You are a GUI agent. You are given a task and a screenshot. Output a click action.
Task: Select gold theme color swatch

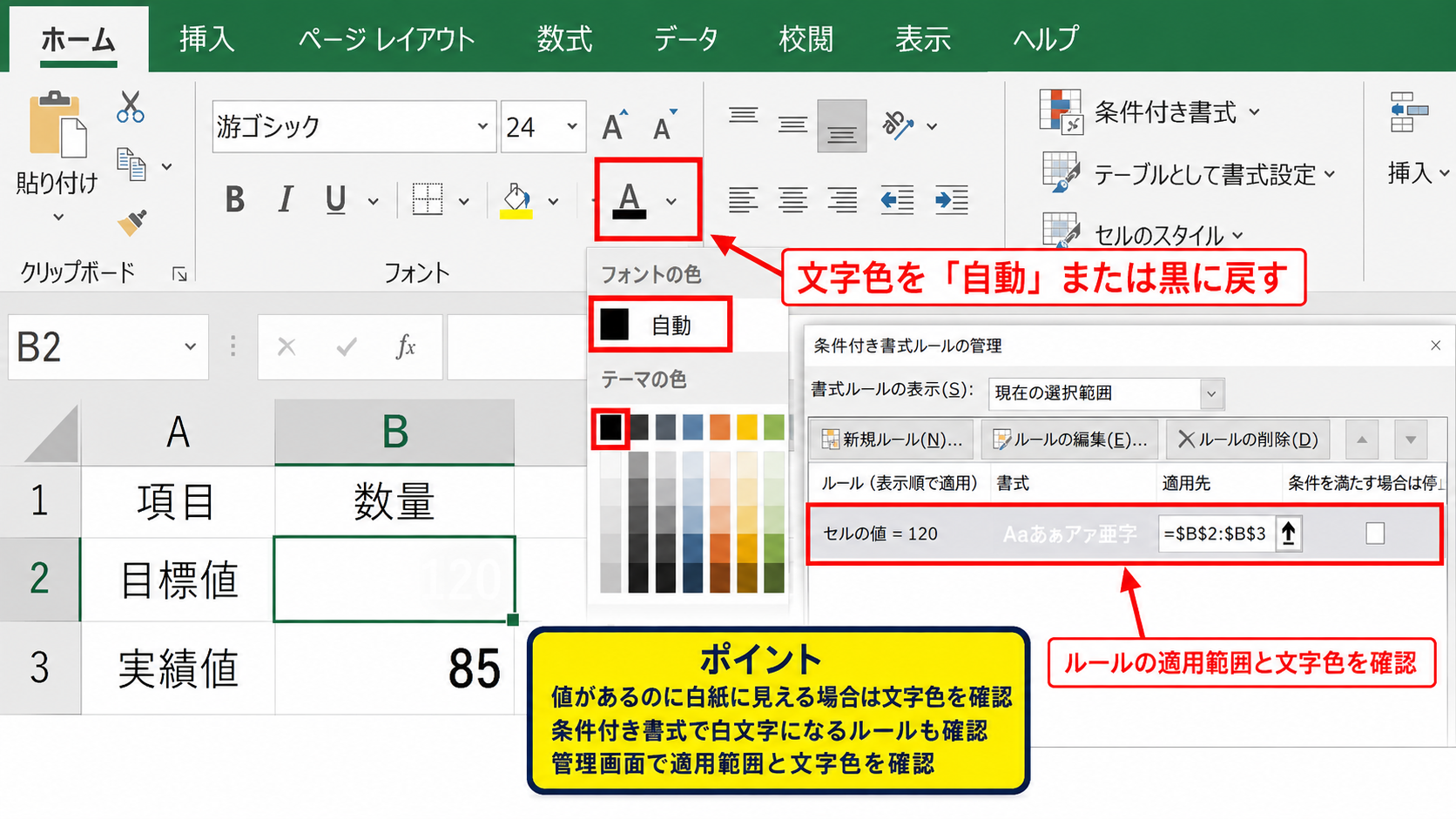[x=747, y=426]
